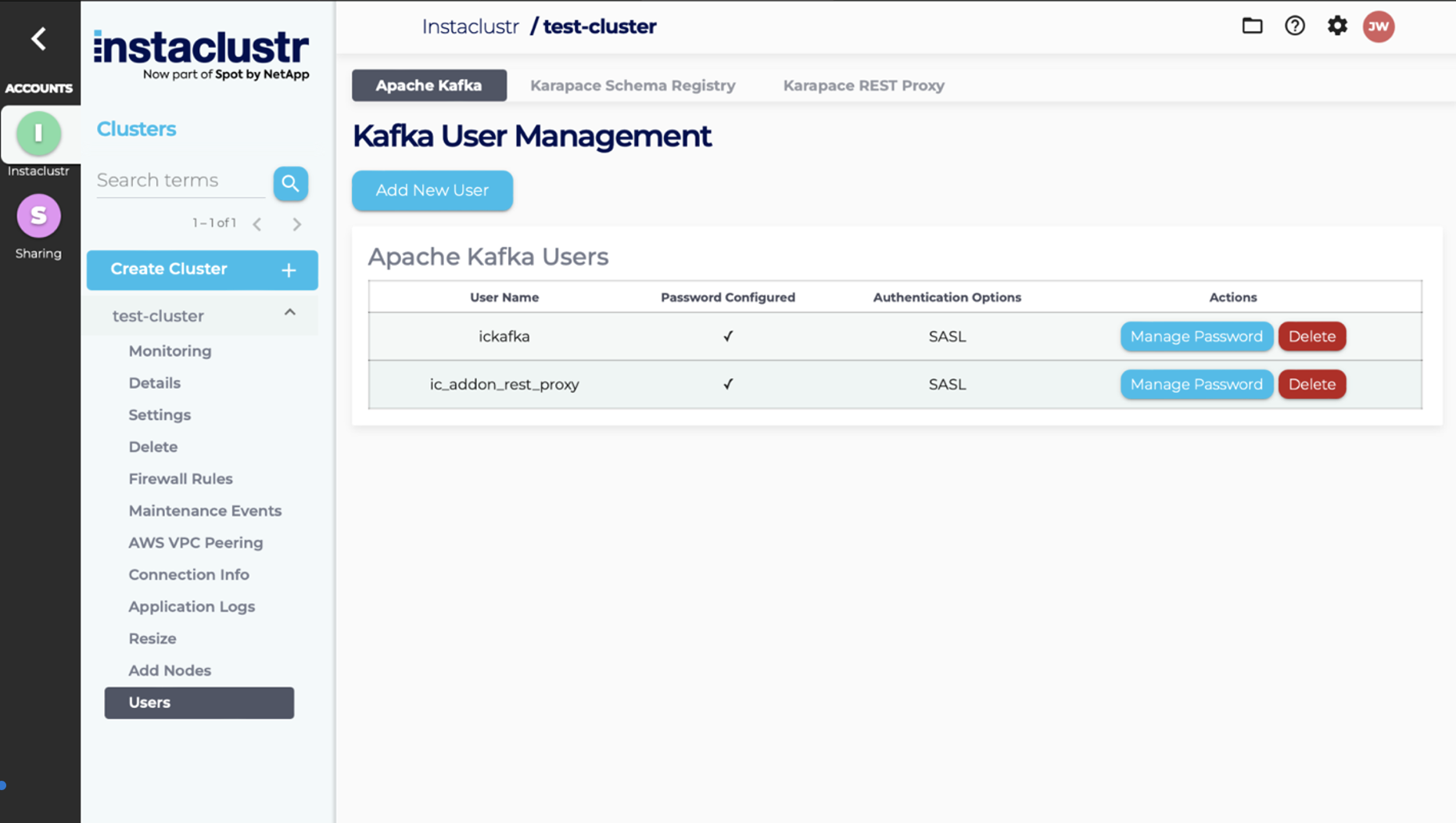This screenshot has width=1456, height=823.
Task: Manage Password for the ickafka user
Action: click(1196, 336)
